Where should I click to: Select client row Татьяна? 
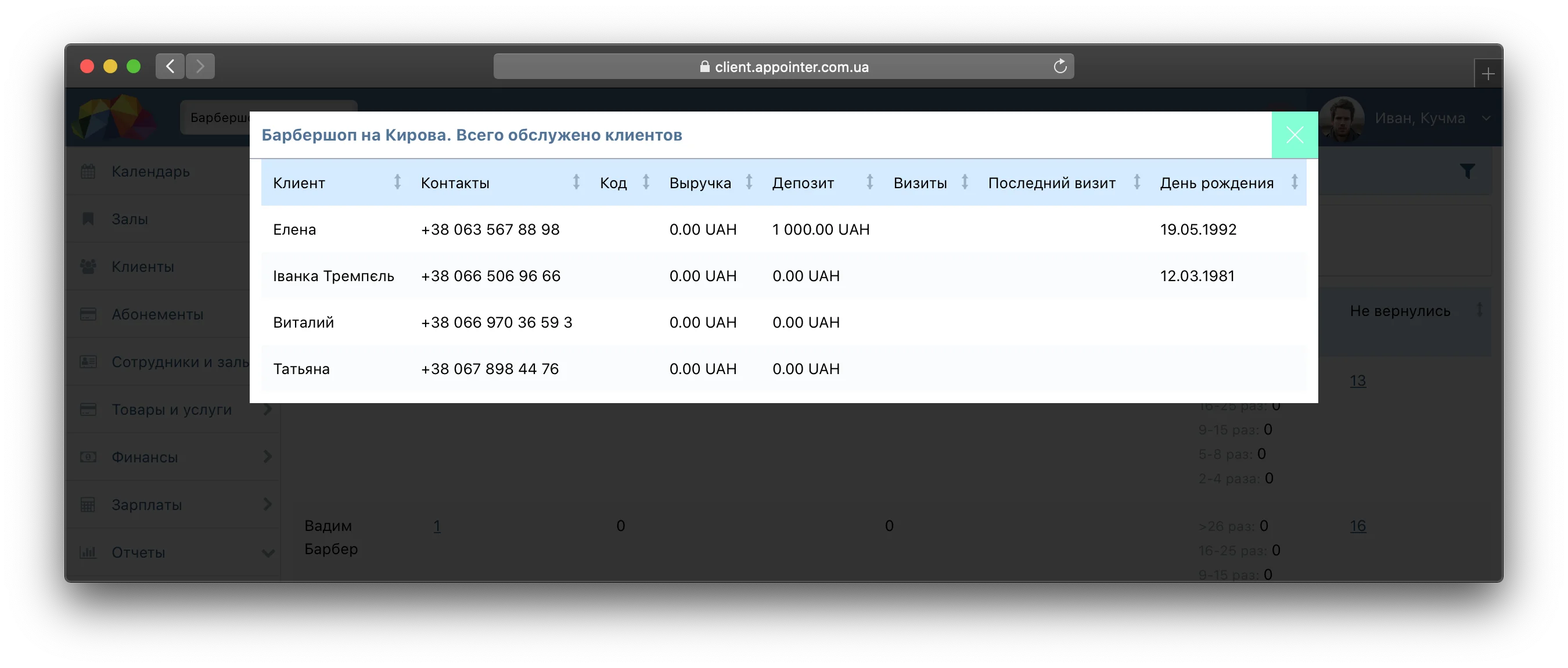(783, 368)
